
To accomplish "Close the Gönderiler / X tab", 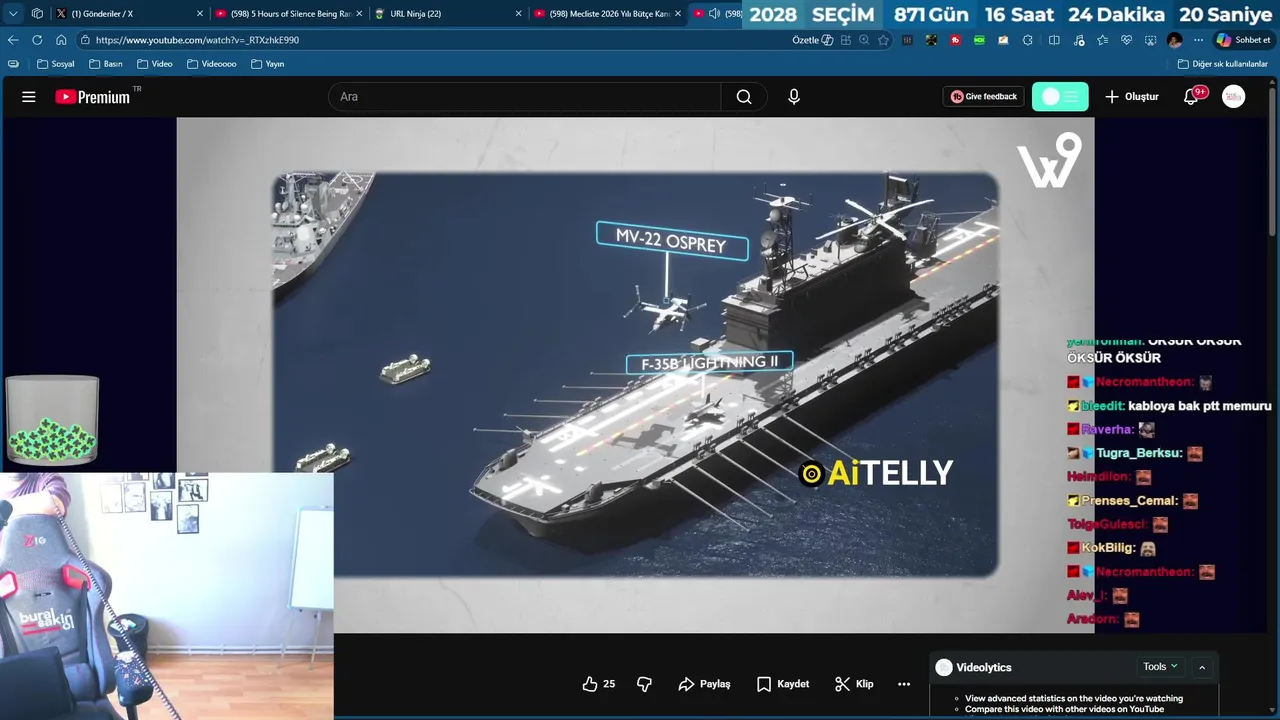I will (x=200, y=14).
